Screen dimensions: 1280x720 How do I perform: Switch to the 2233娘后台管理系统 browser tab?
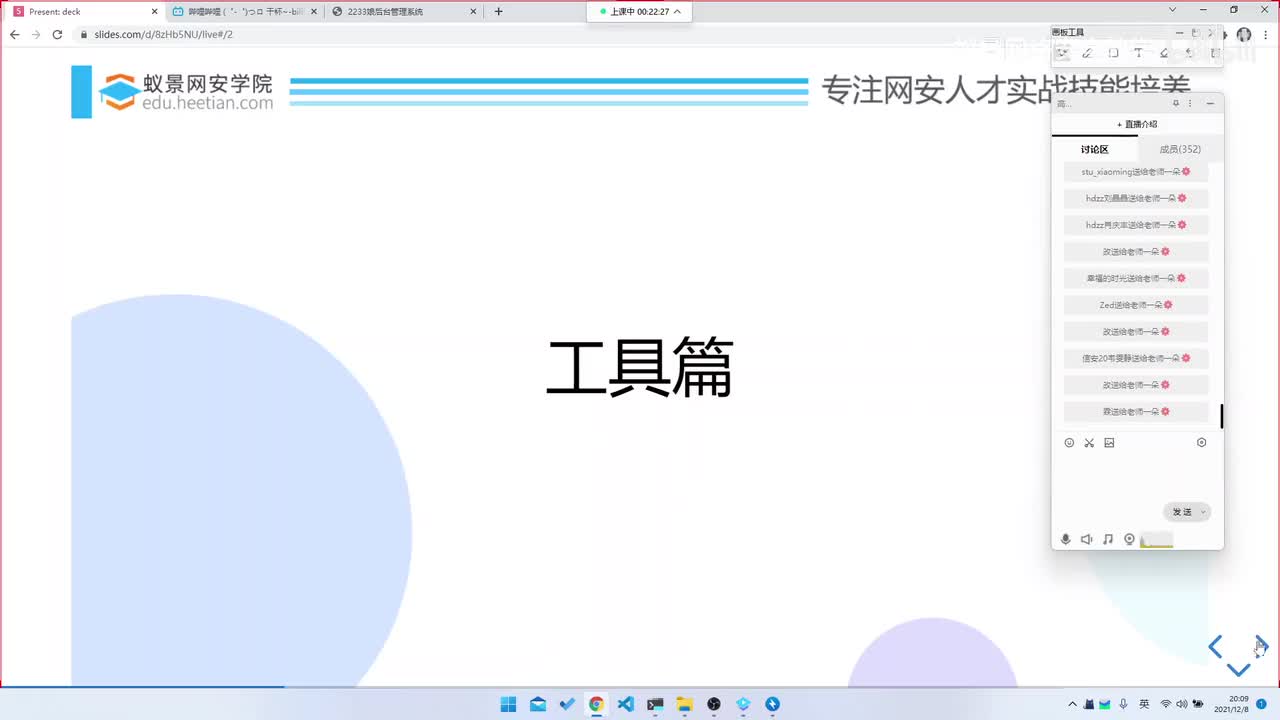[x=402, y=11]
